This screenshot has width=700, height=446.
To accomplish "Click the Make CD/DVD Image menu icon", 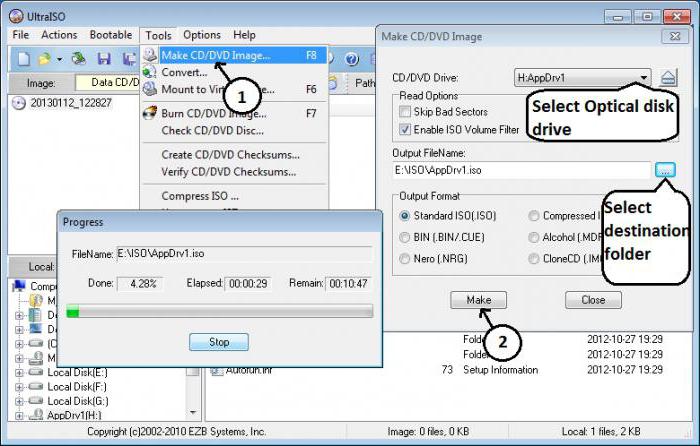I will pyautogui.click(x=150, y=55).
